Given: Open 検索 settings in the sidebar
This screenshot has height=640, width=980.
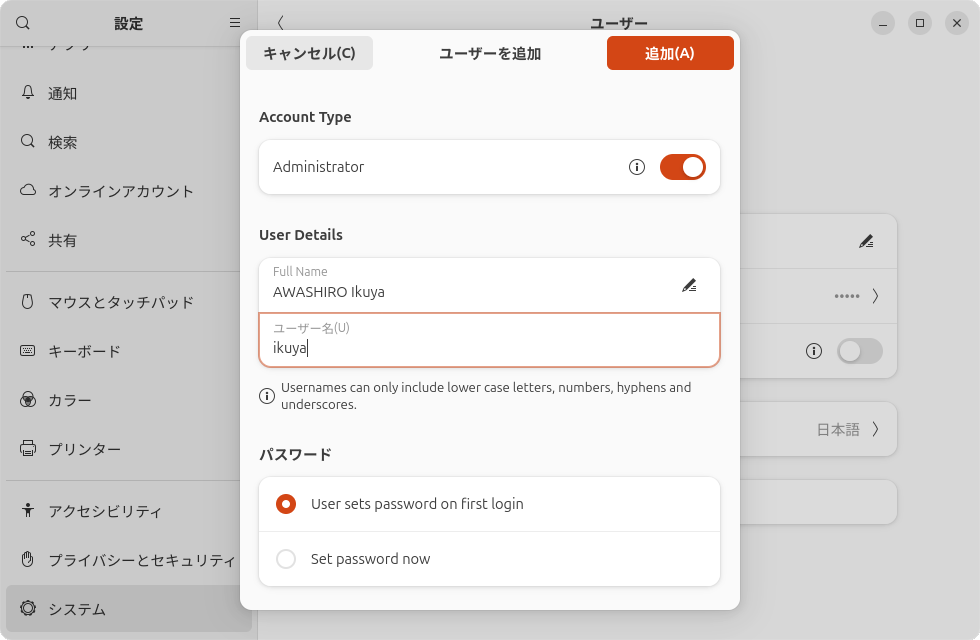Looking at the screenshot, I should coord(129,142).
